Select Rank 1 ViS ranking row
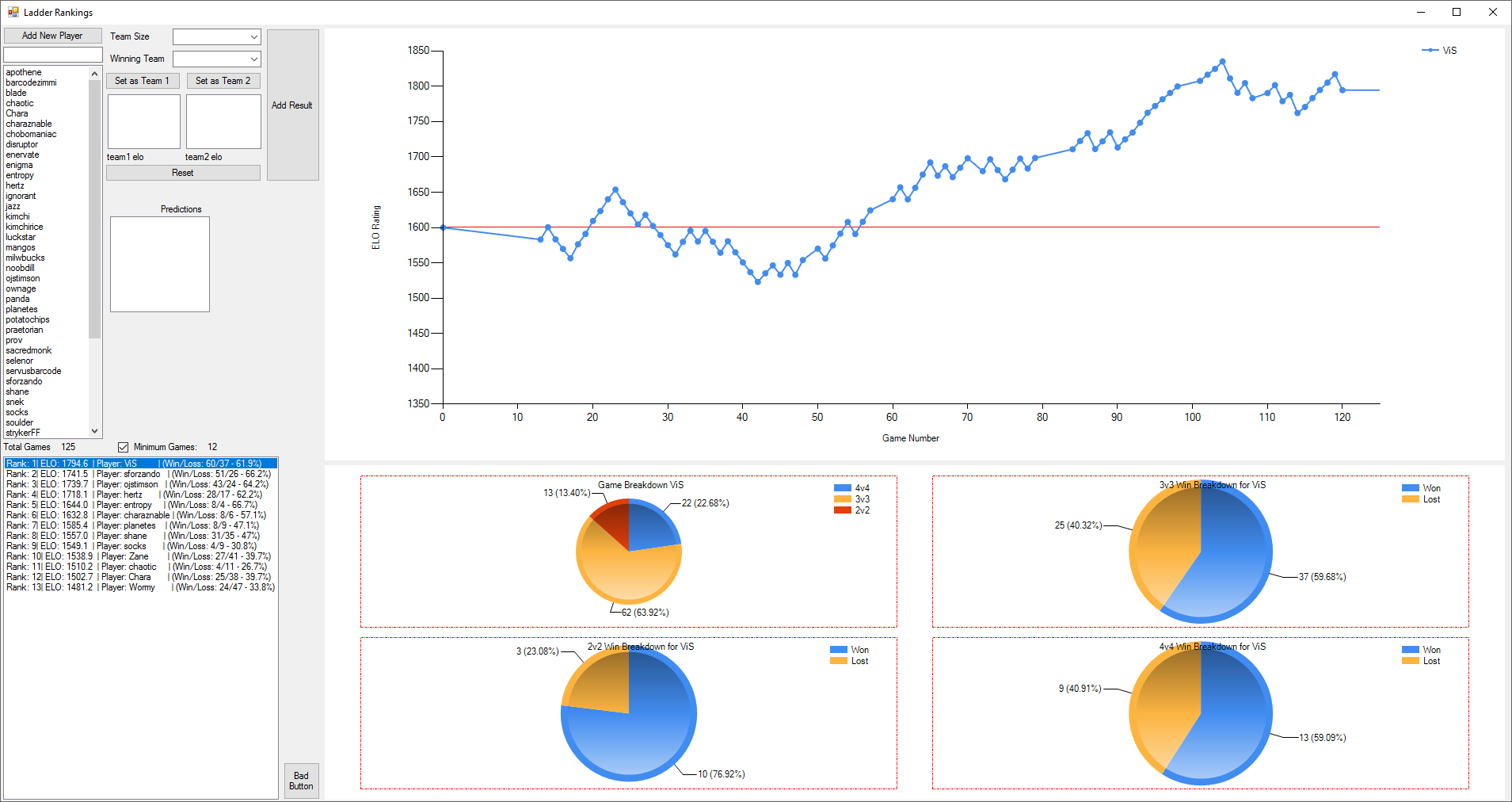 point(141,464)
